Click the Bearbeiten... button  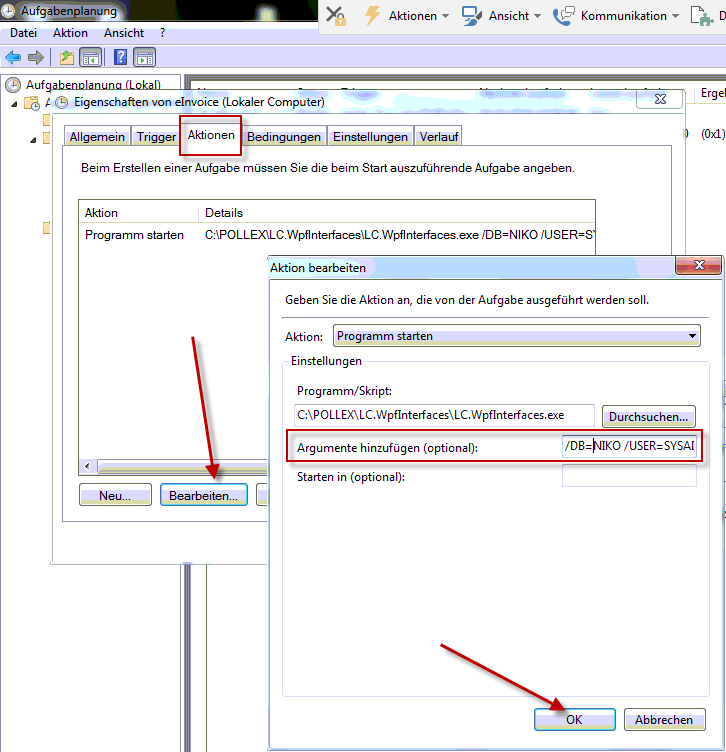[x=203, y=495]
